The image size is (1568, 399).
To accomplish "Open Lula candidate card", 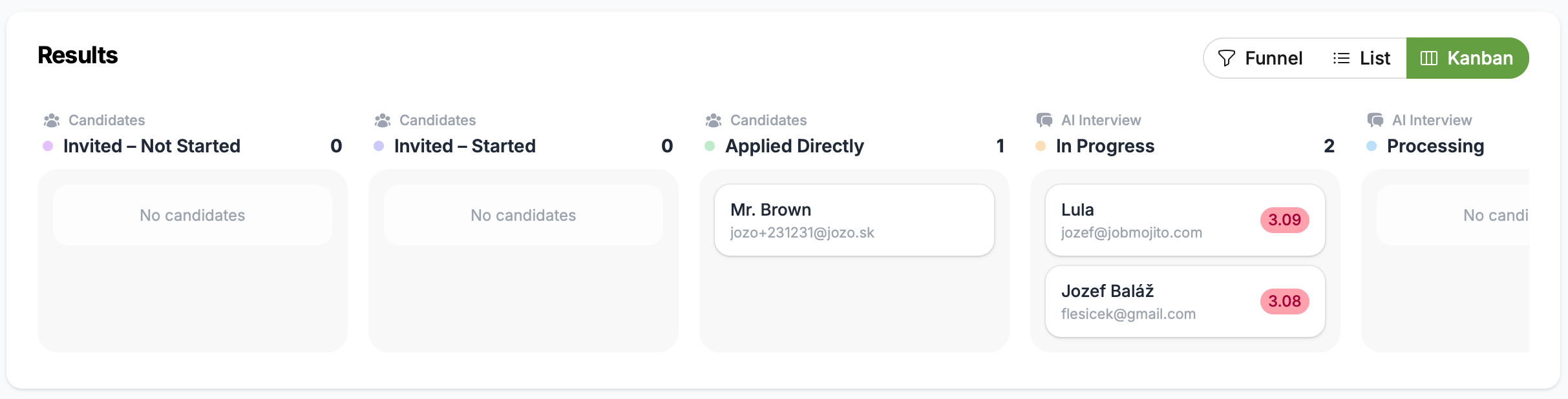I will tap(1185, 220).
